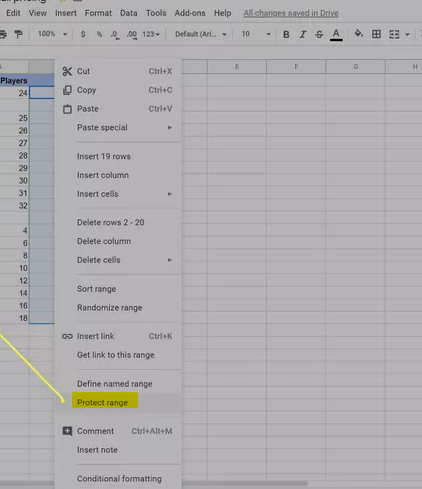Choose Paste from the context menu
The image size is (422, 489).
(118, 109)
